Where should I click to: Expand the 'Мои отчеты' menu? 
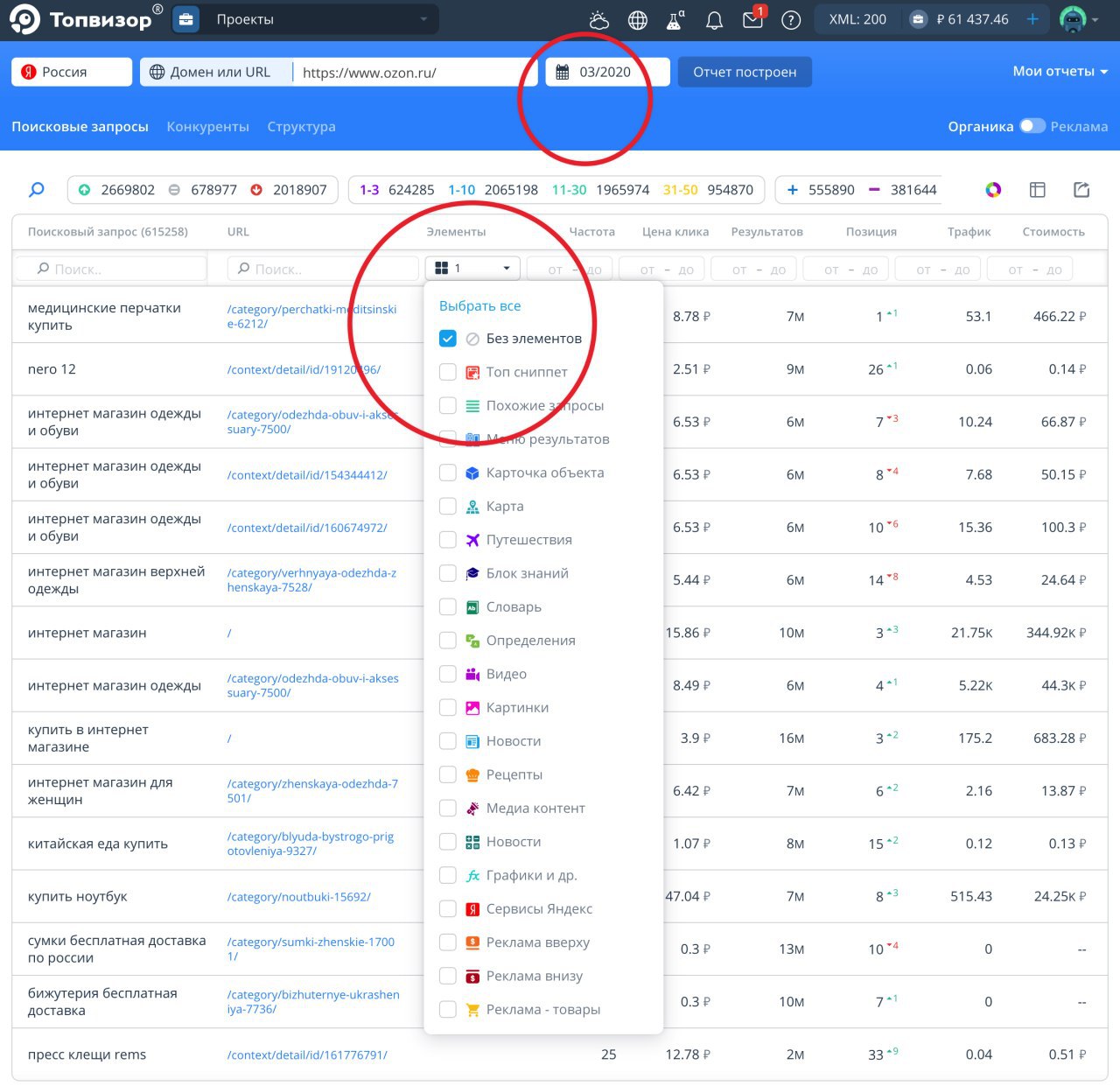[x=1060, y=72]
